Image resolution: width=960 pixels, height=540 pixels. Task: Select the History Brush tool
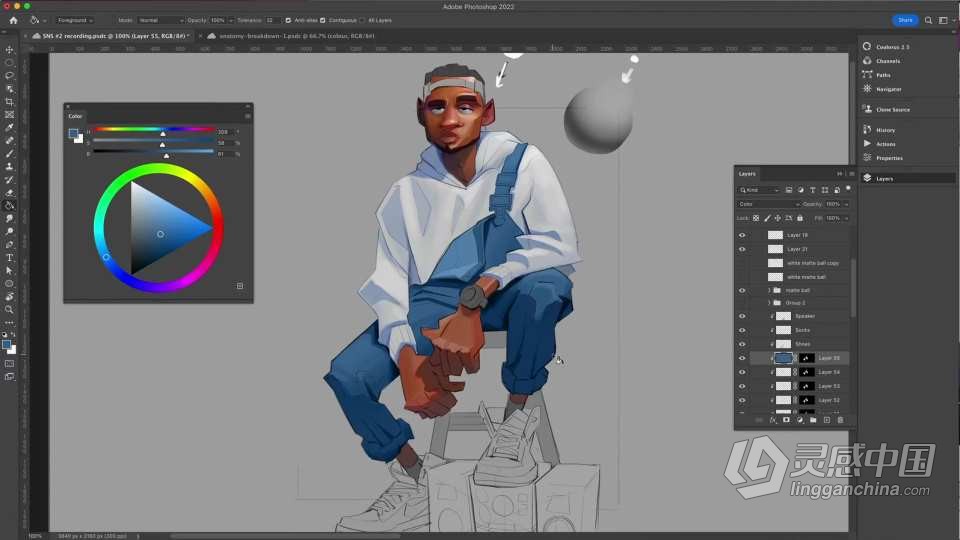pyautogui.click(x=9, y=179)
